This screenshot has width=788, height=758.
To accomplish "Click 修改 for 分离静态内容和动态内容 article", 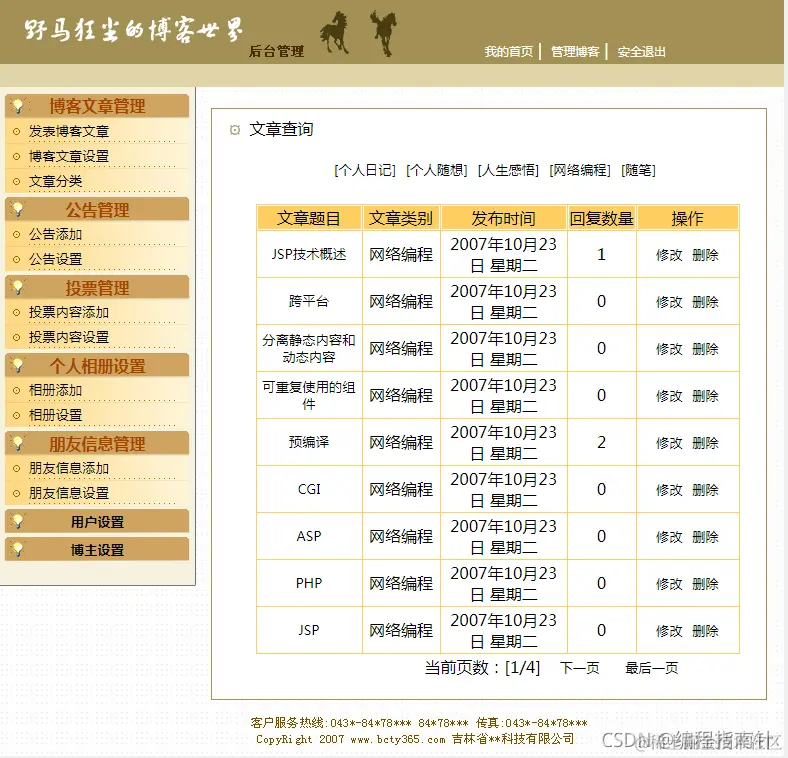I will [669, 349].
